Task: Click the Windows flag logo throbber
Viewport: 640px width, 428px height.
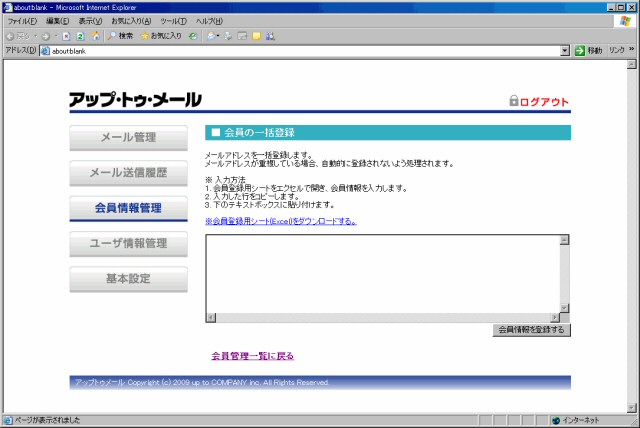Action: click(x=625, y=21)
